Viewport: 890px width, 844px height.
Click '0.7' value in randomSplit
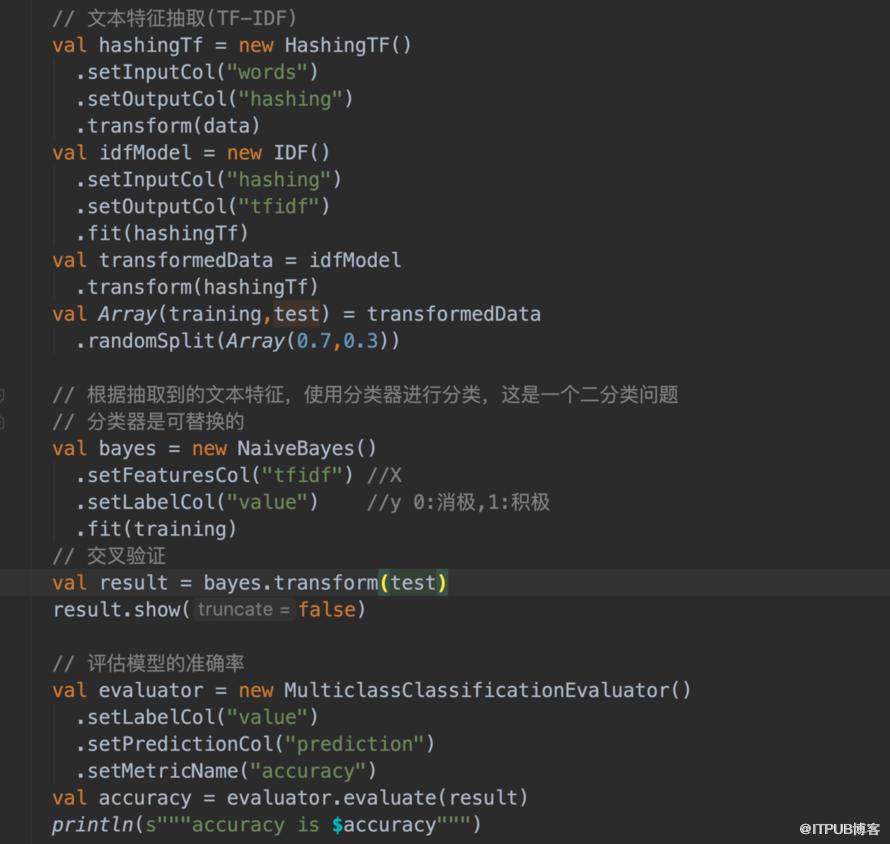point(313,341)
